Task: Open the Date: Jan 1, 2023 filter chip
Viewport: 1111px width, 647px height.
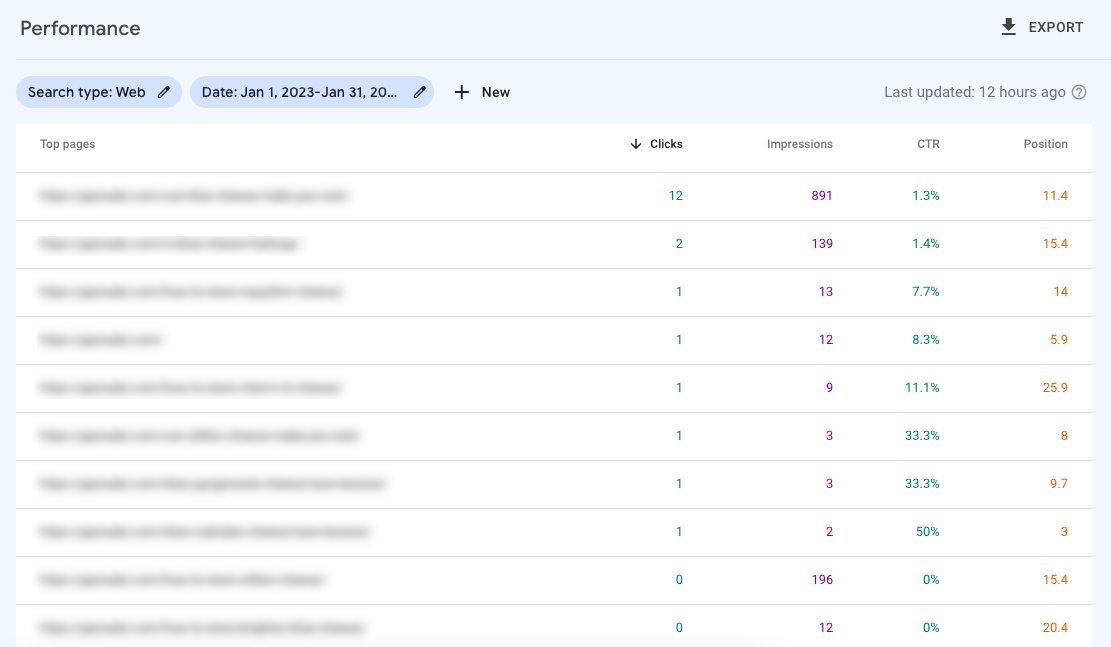Action: click(x=312, y=92)
